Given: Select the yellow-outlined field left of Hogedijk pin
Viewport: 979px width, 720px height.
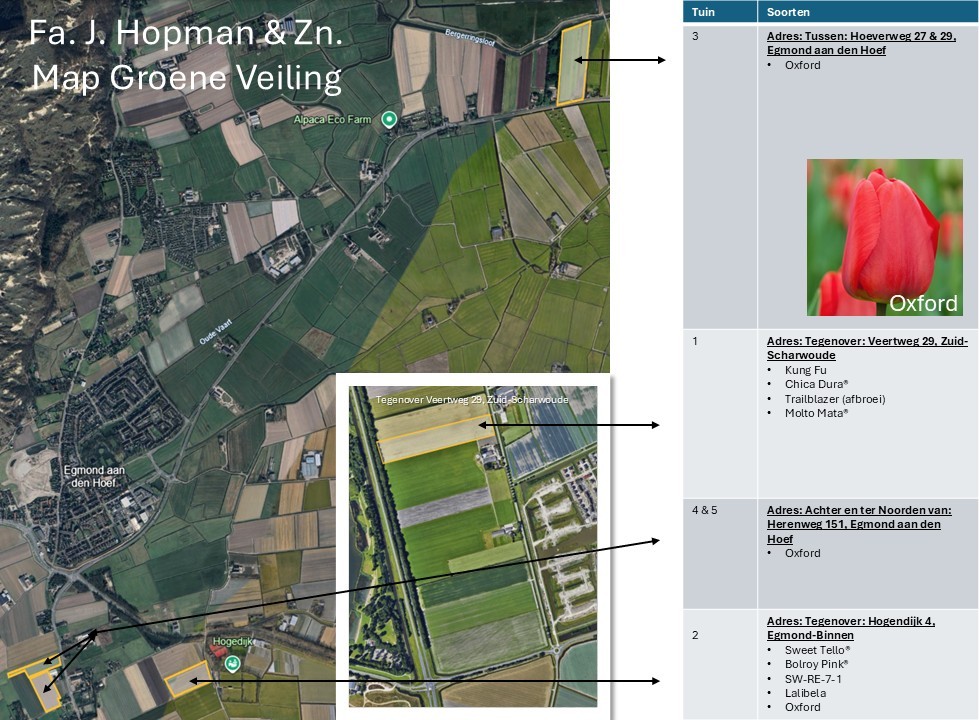Looking at the screenshot, I should click(187, 681).
